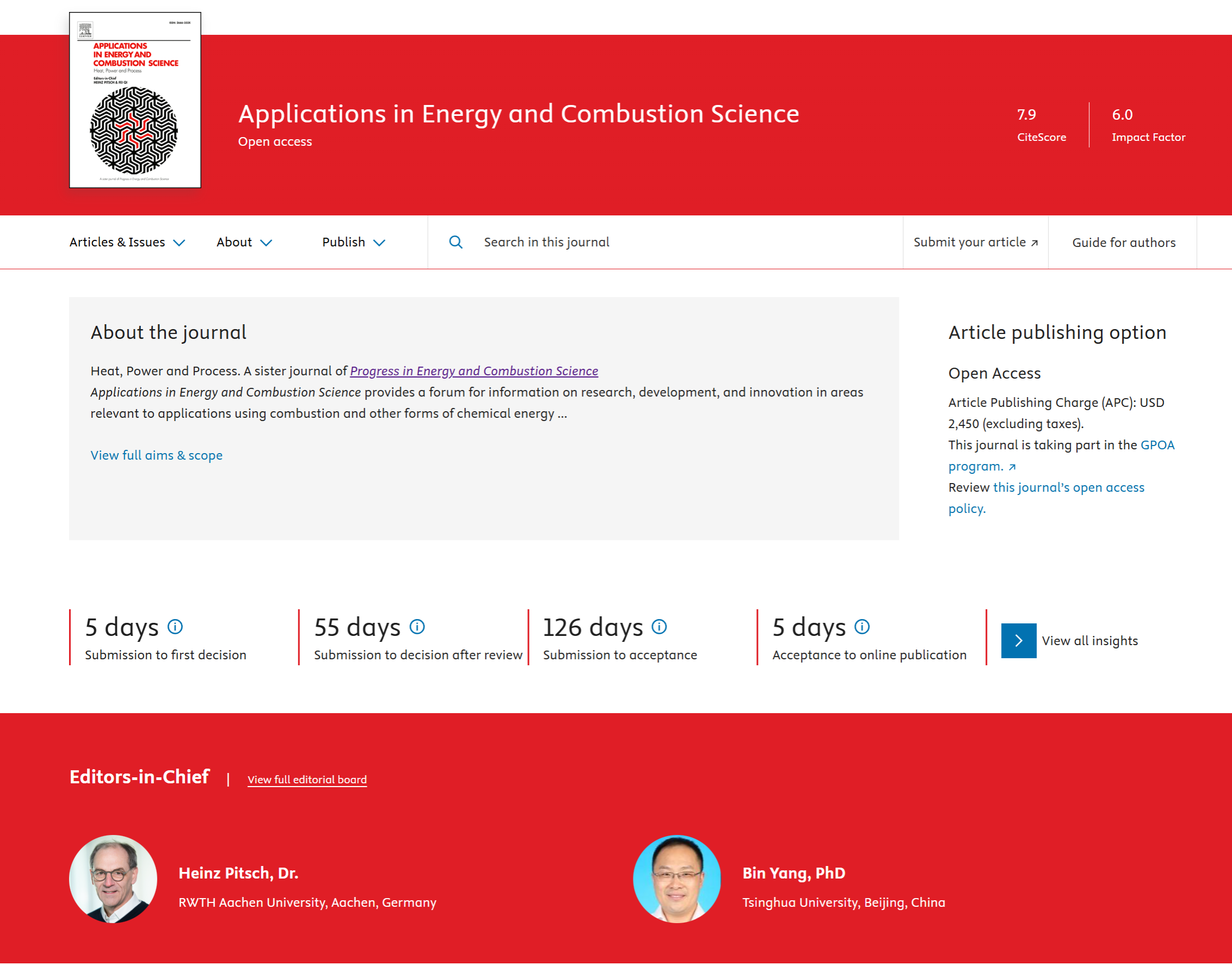The width and height of the screenshot is (1232, 965).
Task: Click info icon next to 55 days
Action: tap(417, 627)
